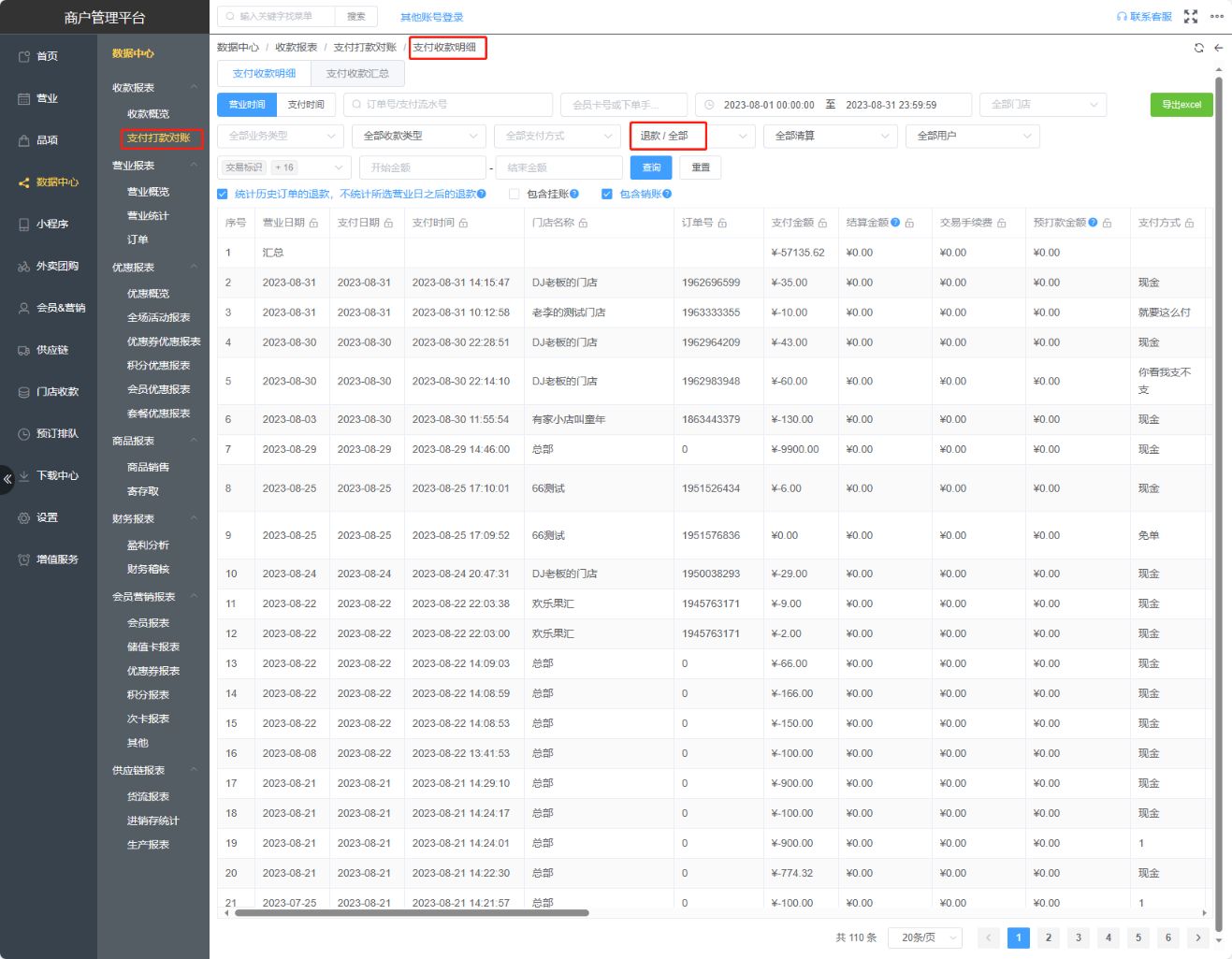Open the 交易标识 +16 multi-select dropdown
Viewport: 1232px width, 959px height.
click(284, 167)
